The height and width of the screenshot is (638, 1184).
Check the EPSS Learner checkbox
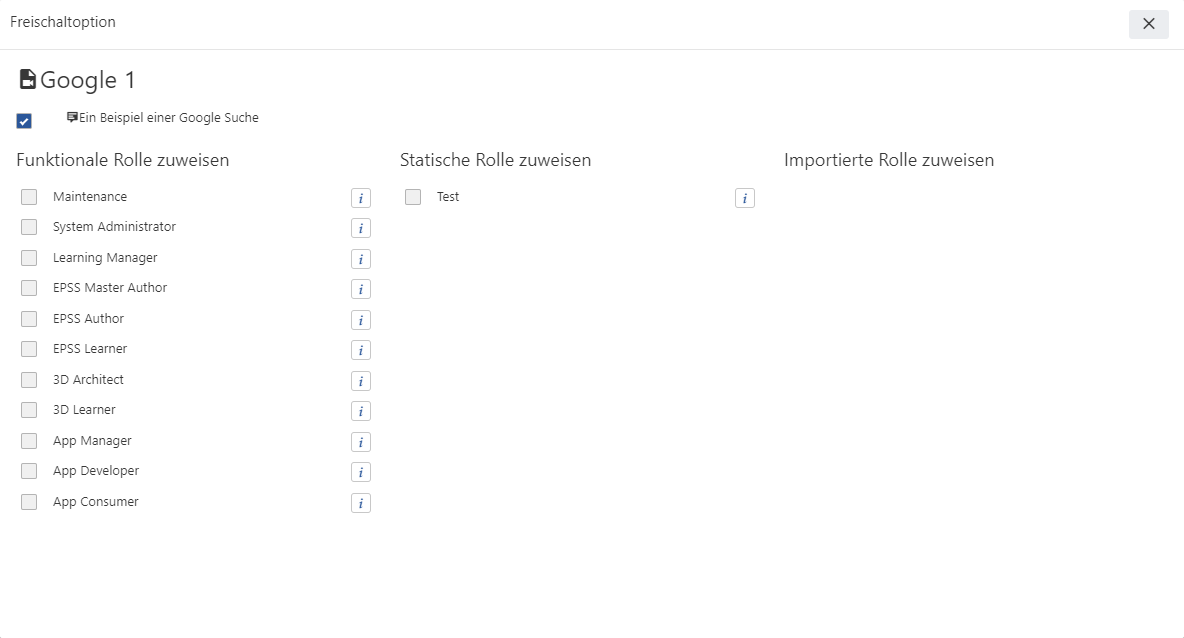click(29, 349)
